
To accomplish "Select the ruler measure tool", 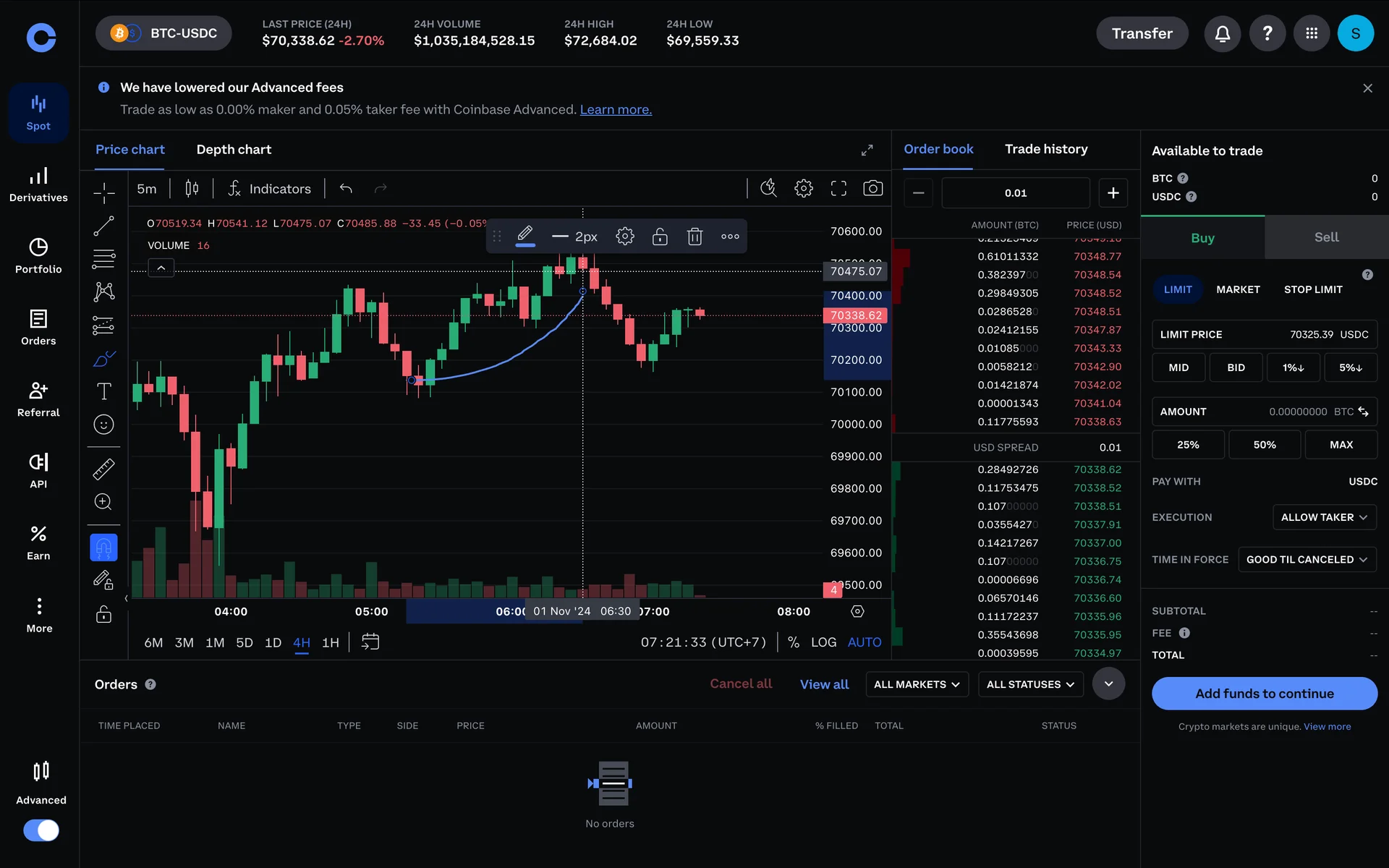I will click(103, 469).
